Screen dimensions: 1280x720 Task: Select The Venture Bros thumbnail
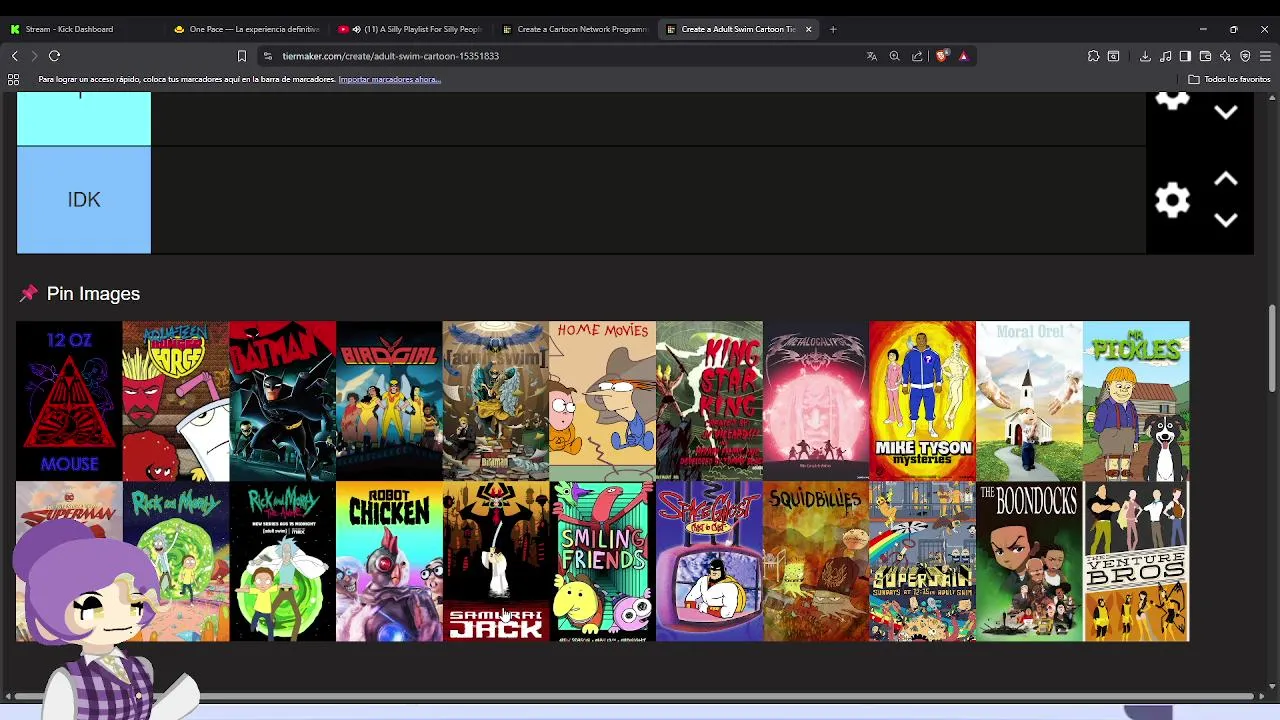pyautogui.click(x=1136, y=561)
